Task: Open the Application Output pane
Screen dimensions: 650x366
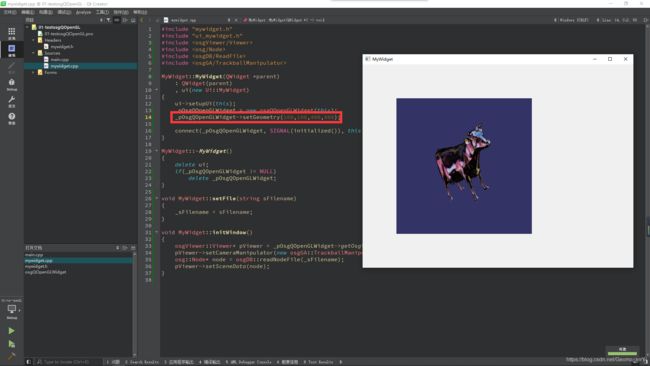Action: coord(180,362)
